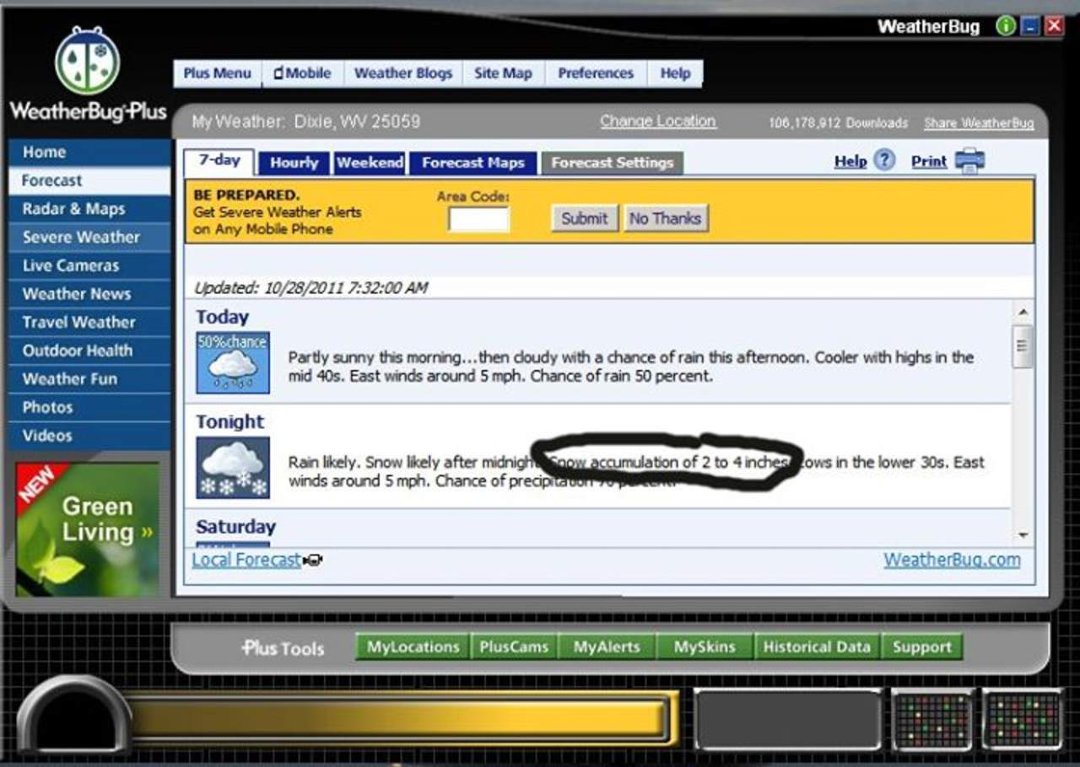Open Historical Data in Plus Tools

[x=817, y=647]
